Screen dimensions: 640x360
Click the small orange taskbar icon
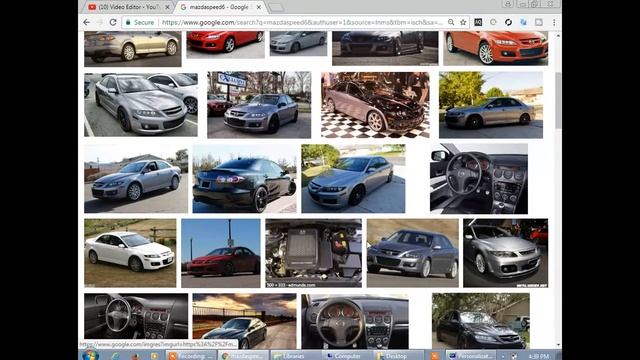(x=435, y=356)
